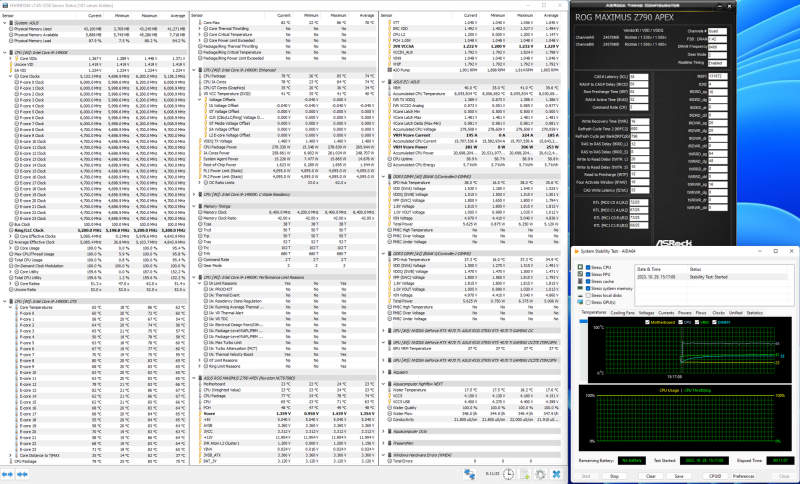The width and height of the screenshot is (800, 484).
Task: Expand C-State Residency sensor group
Action: tap(194, 194)
